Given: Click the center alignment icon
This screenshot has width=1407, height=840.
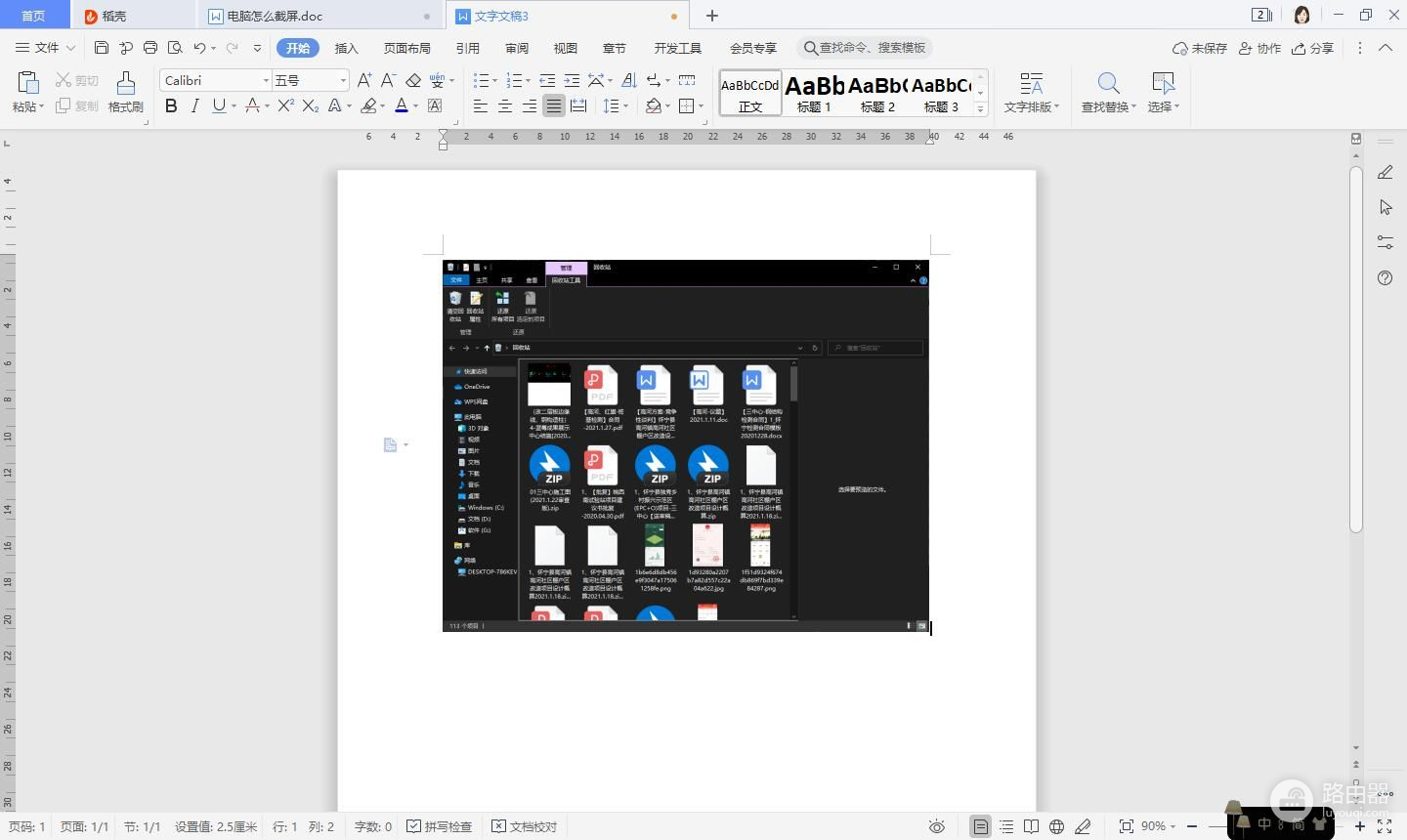Looking at the screenshot, I should click(505, 105).
